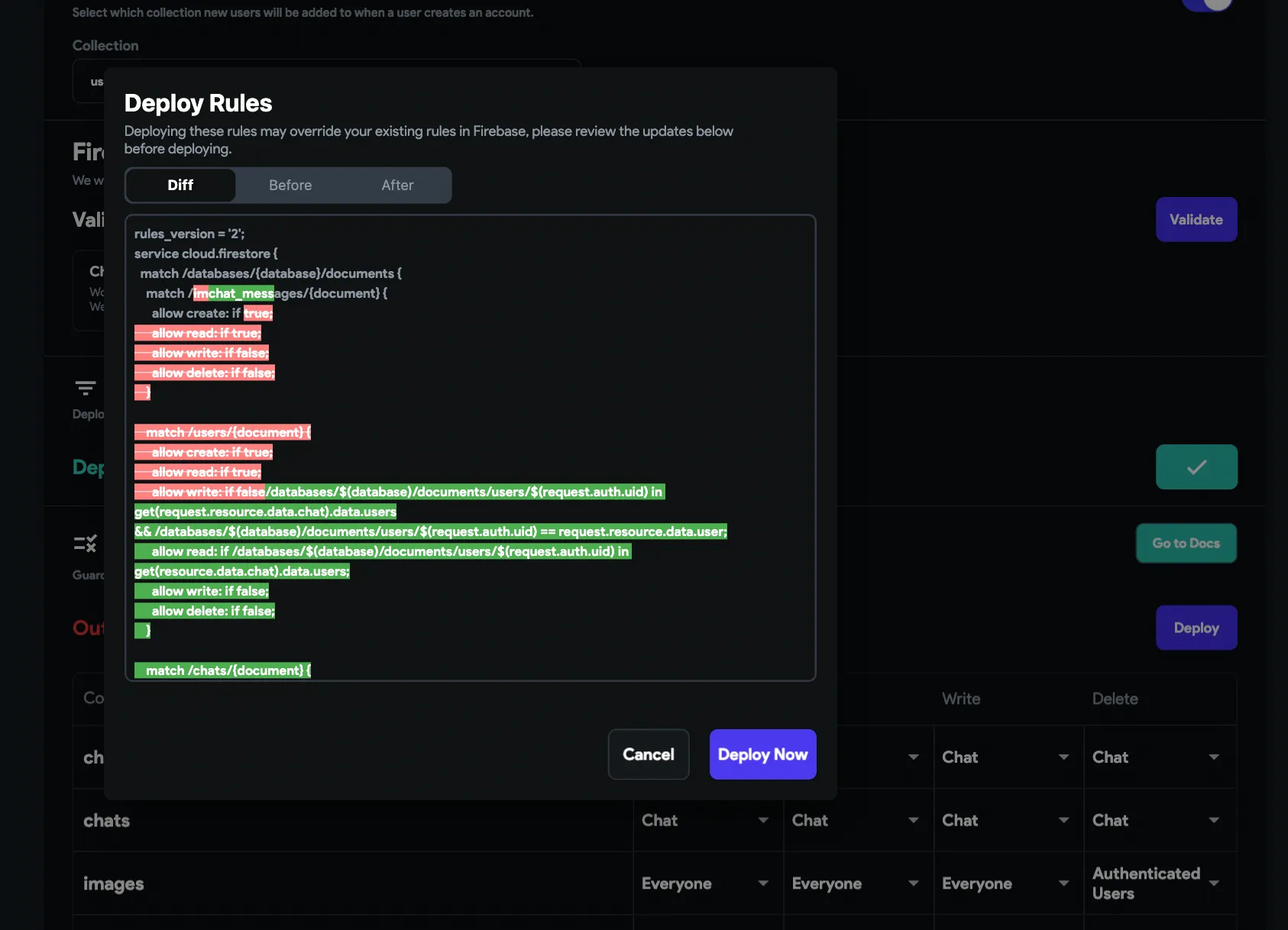Viewport: 1288px width, 930px height.
Task: Select the Diff tab
Action: [180, 186]
